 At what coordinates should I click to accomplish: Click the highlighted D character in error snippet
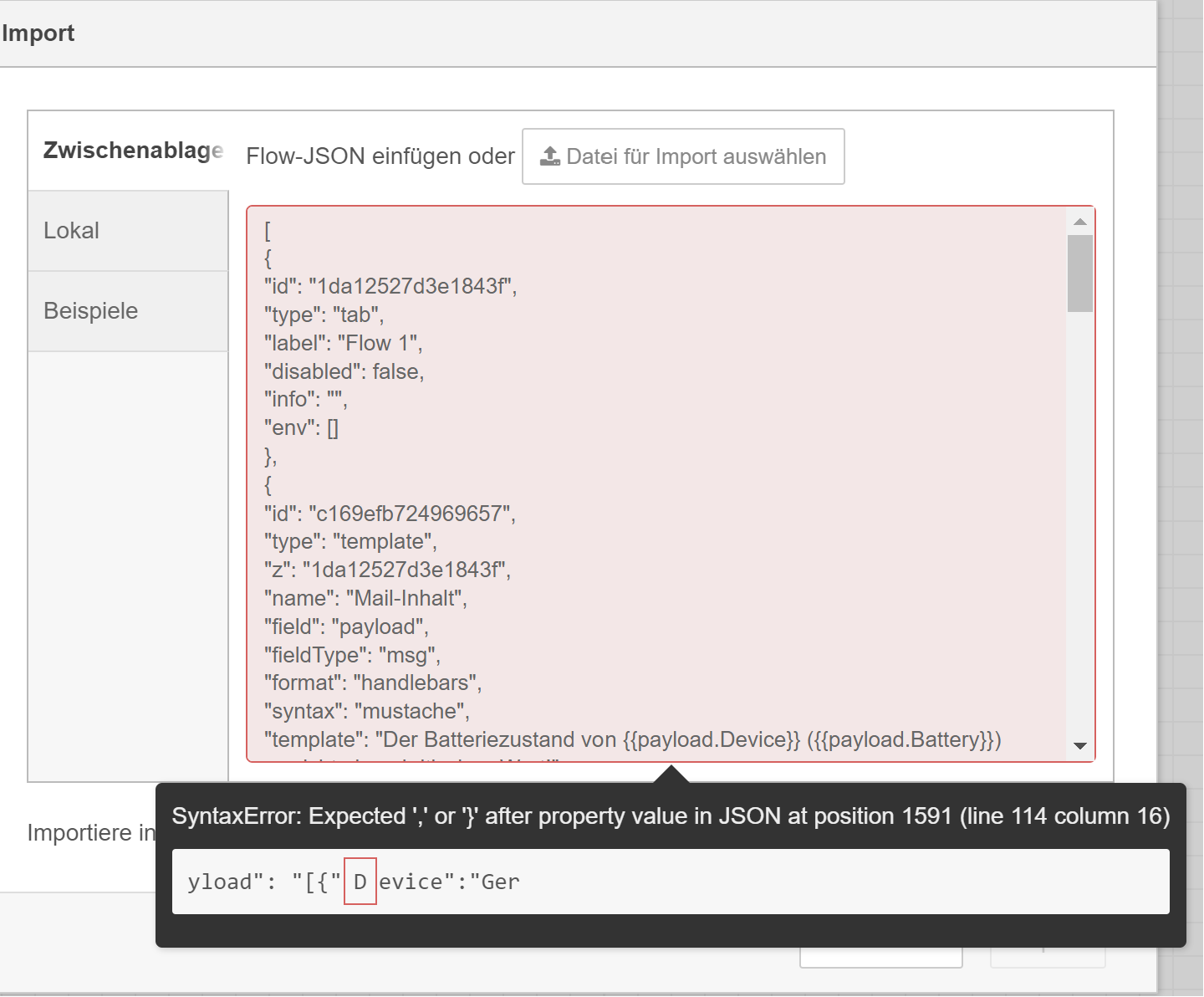pos(360,882)
